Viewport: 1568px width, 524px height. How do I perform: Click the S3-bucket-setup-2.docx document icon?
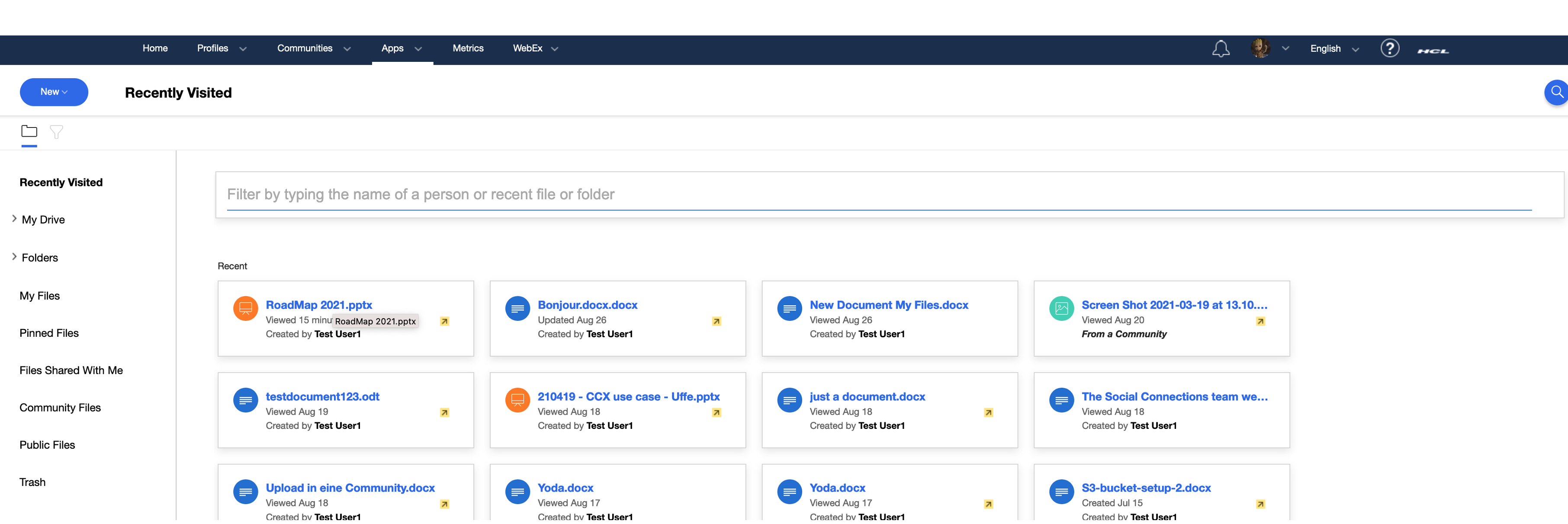click(x=1062, y=492)
